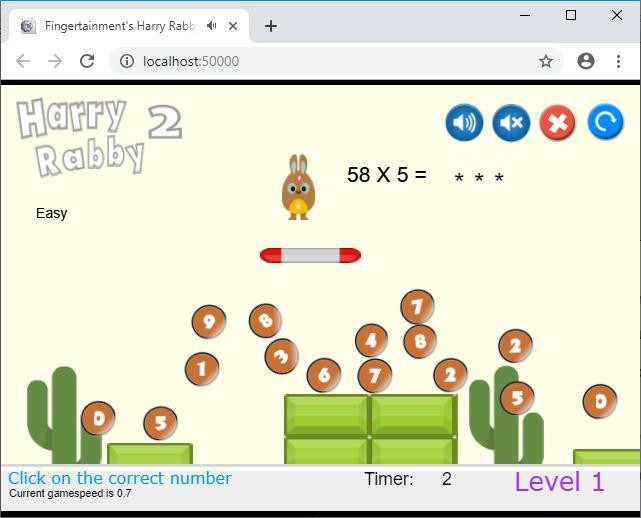Image resolution: width=641 pixels, height=518 pixels.
Task: Open the Chrome three-dot menu
Action: coord(619,61)
